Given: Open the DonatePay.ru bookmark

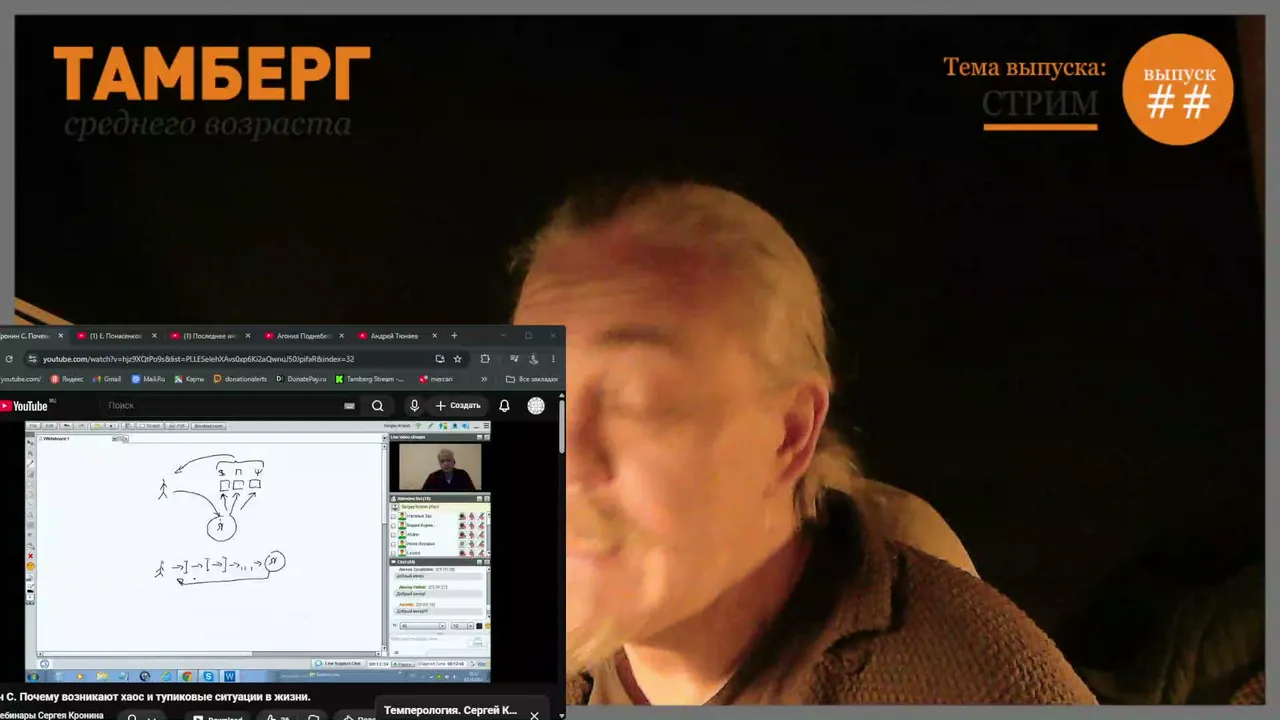Looking at the screenshot, I should [301, 379].
